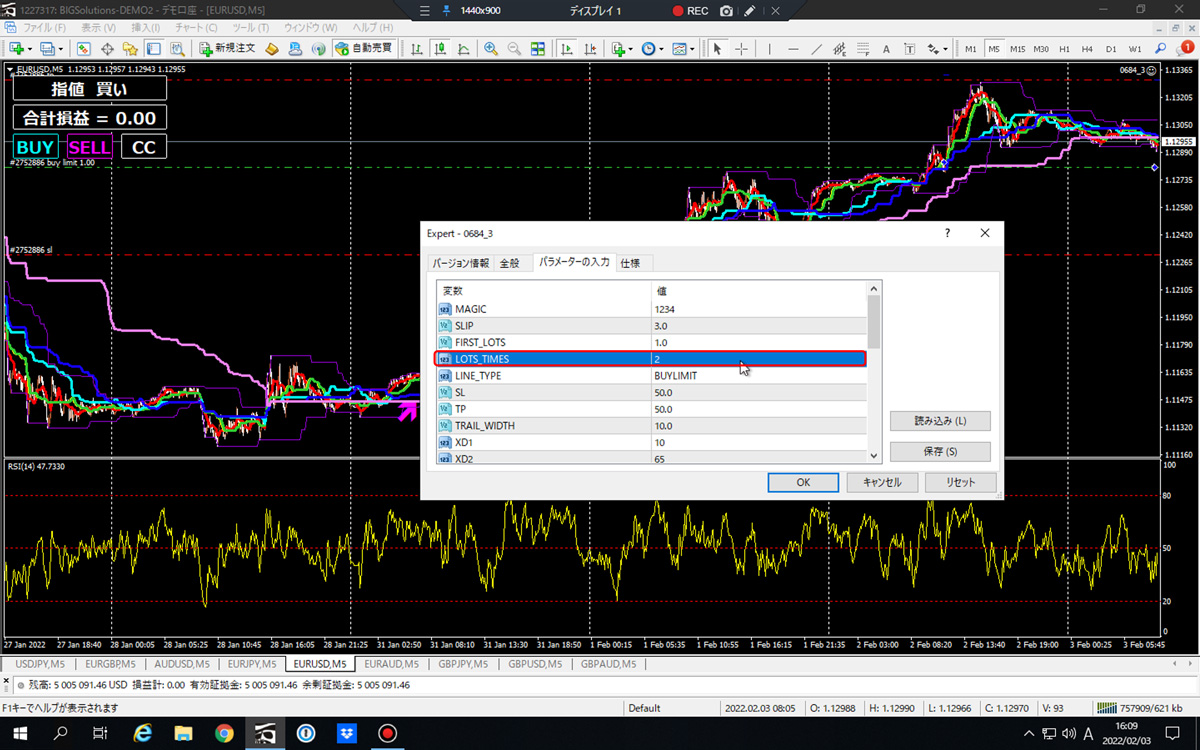Expand the indicators list dropdown arrow

click(631, 48)
